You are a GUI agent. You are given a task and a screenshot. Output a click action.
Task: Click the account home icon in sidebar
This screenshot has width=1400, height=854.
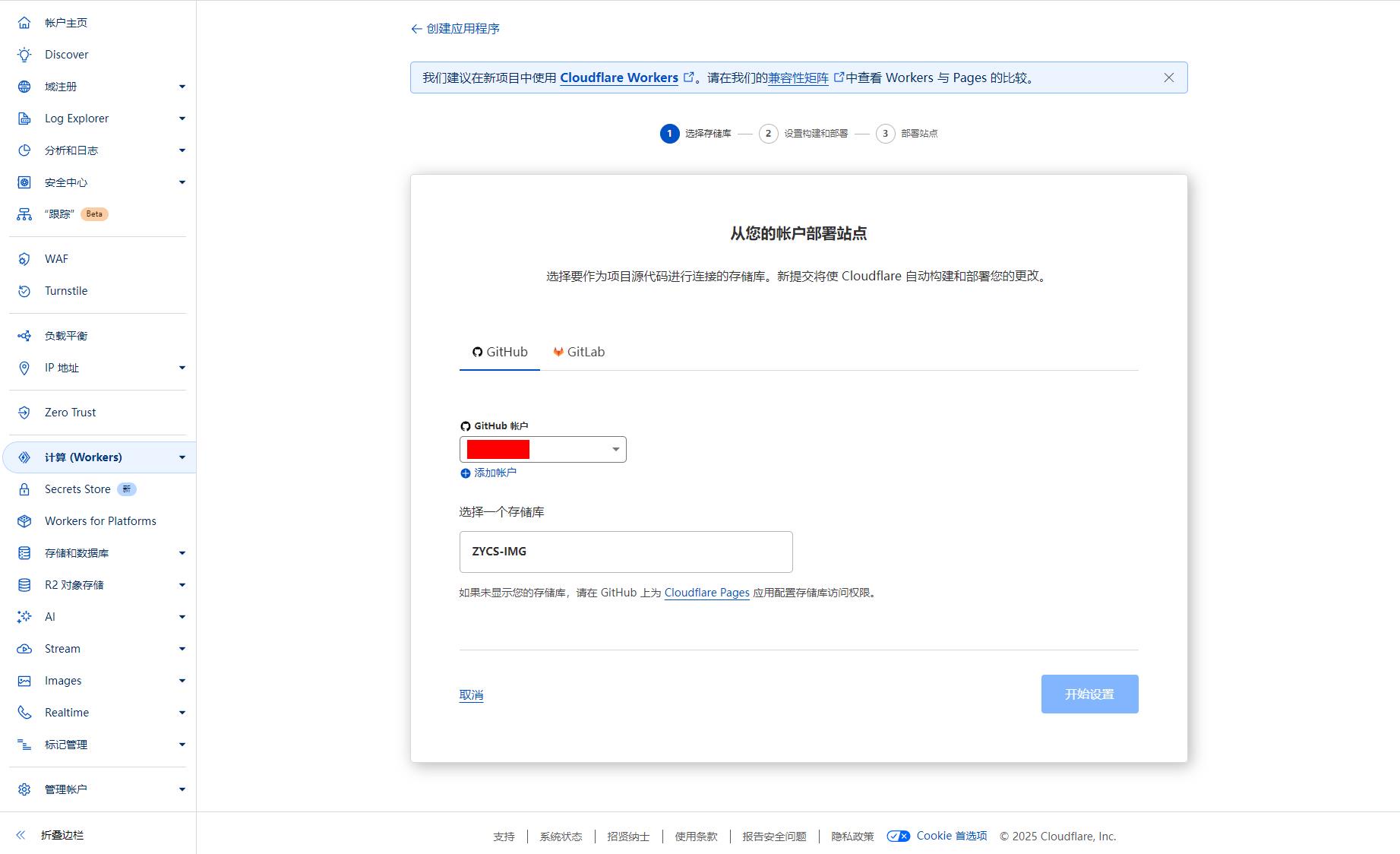[x=24, y=23]
